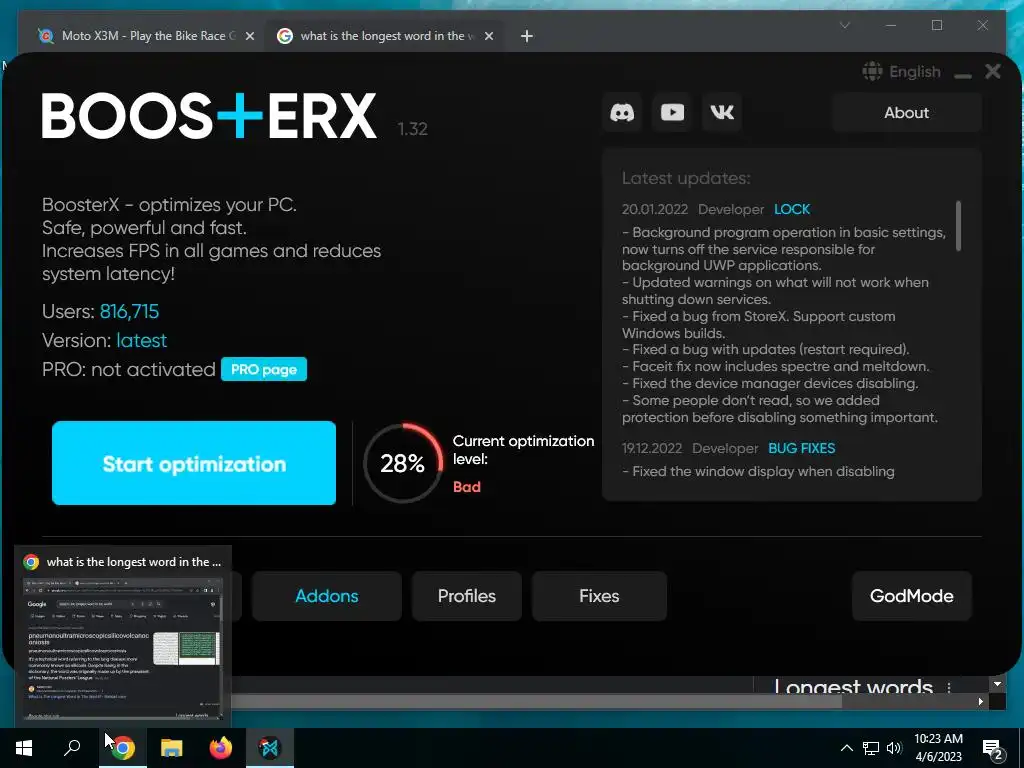Close the Moto X3M browser tab
This screenshot has height=768, width=1024.
coord(249,37)
